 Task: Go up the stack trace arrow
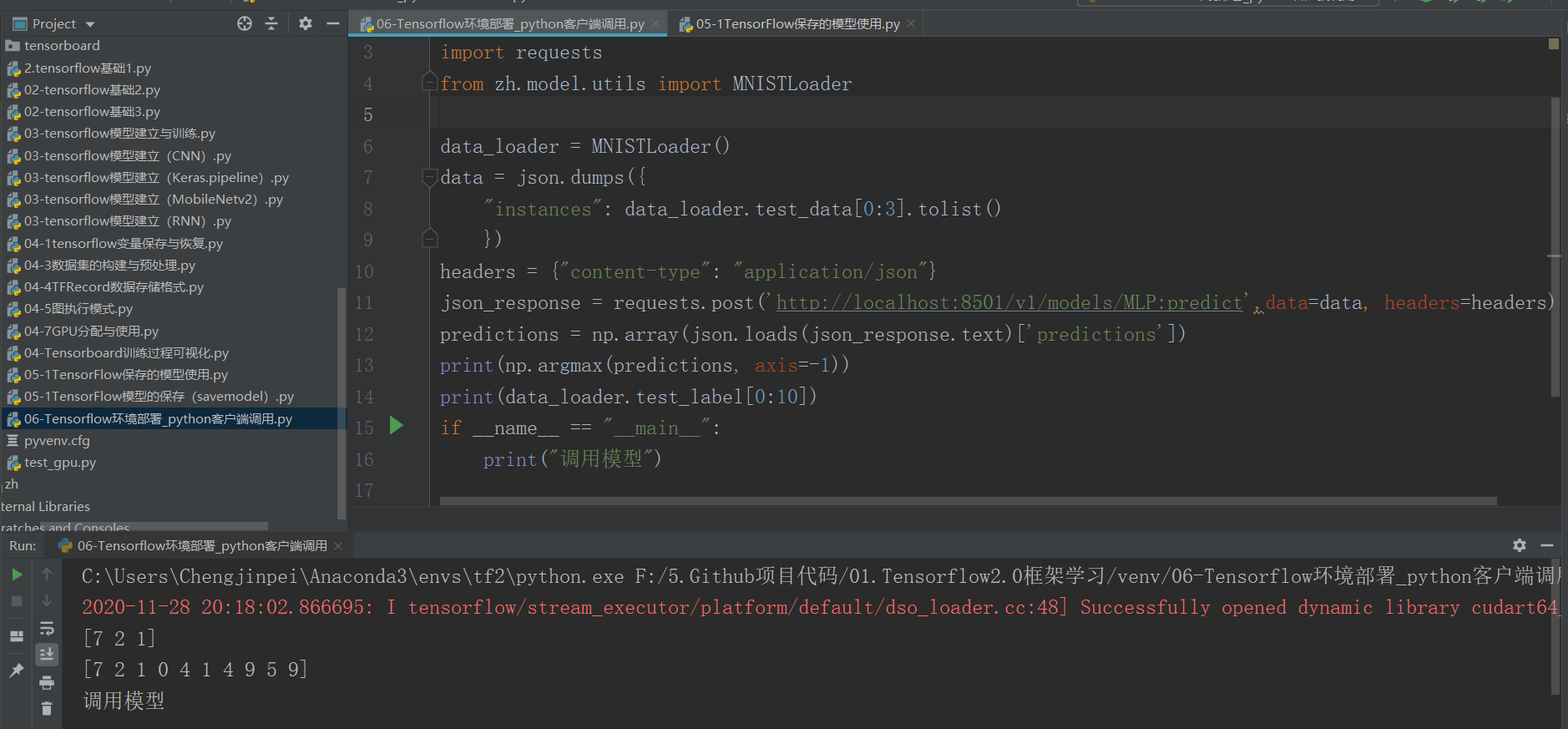(x=47, y=574)
